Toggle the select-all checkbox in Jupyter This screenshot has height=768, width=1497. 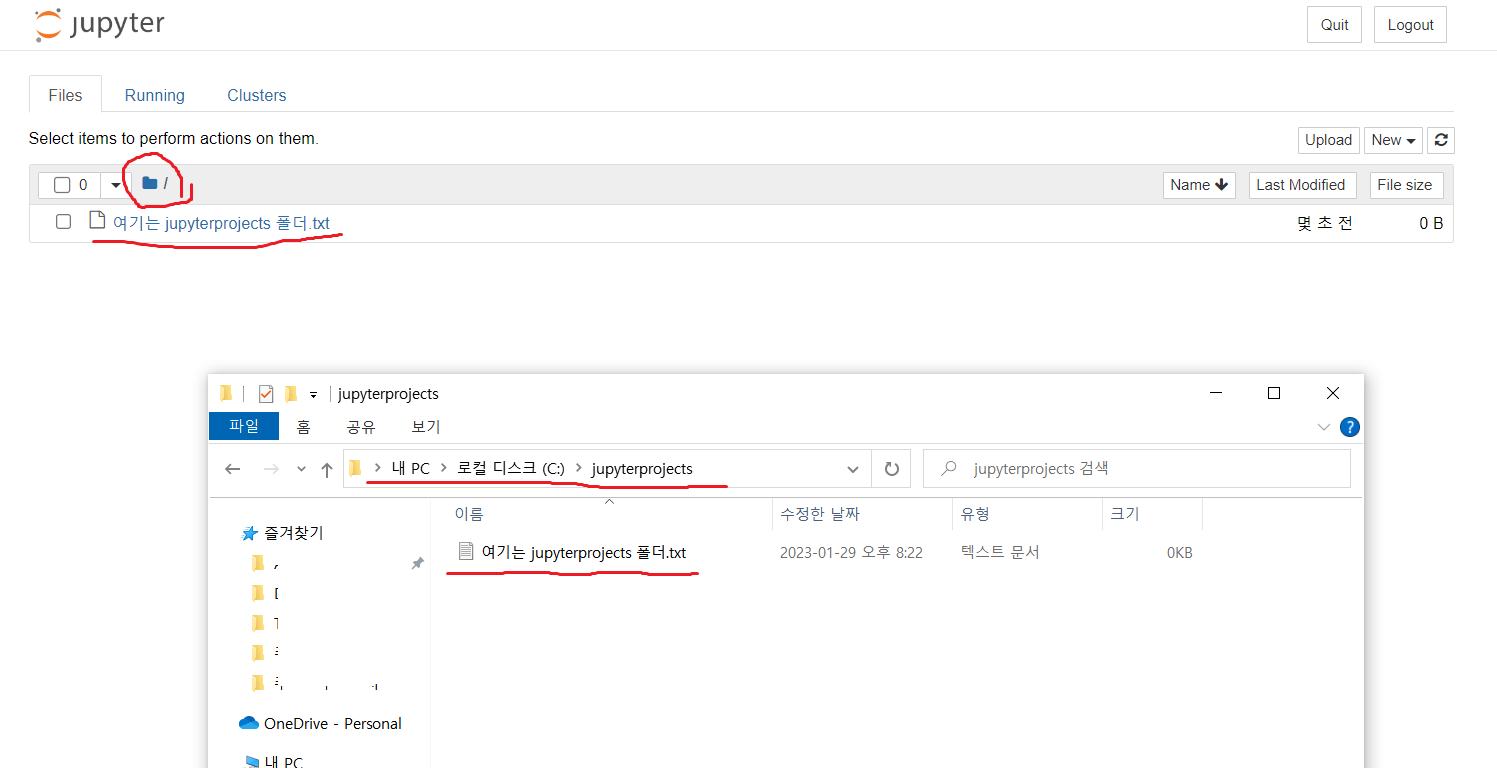click(x=62, y=185)
